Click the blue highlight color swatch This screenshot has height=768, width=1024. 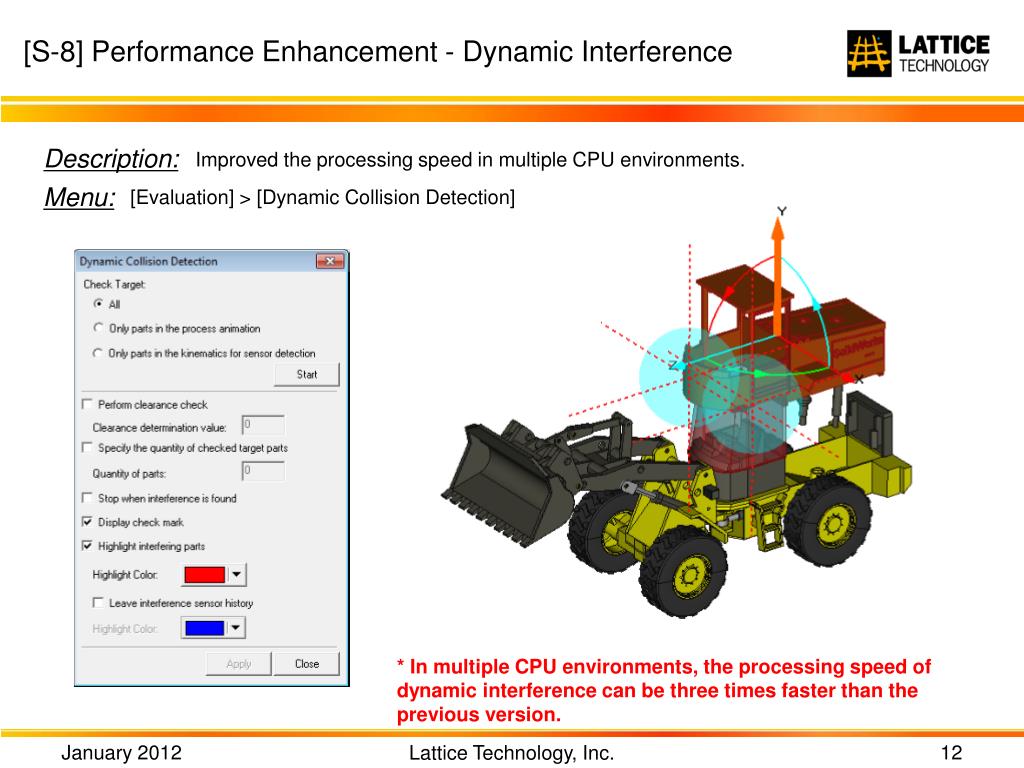(204, 628)
